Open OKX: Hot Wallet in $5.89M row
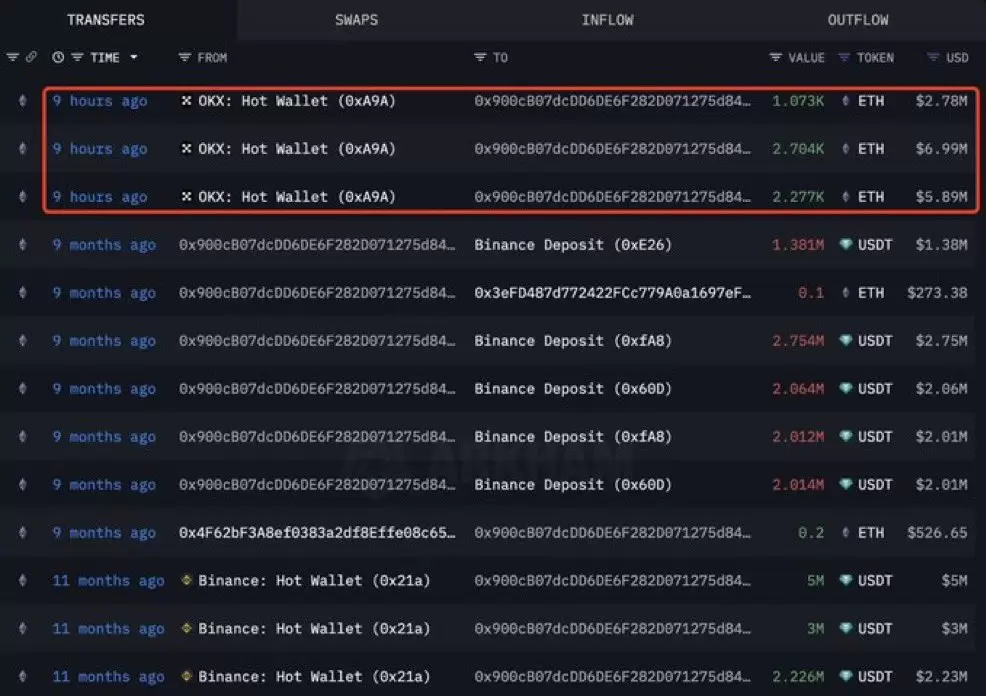The height and width of the screenshot is (696, 986). [297, 197]
